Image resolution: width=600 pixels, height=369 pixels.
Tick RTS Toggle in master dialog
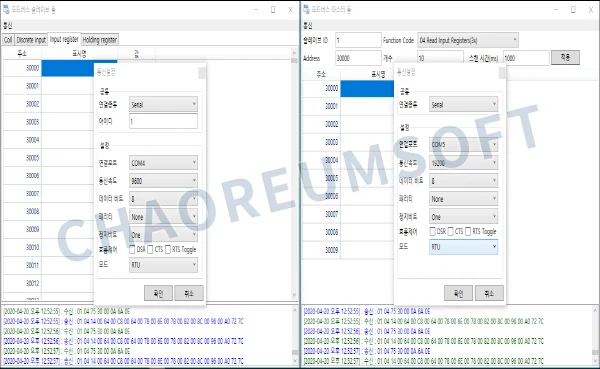[468, 232]
